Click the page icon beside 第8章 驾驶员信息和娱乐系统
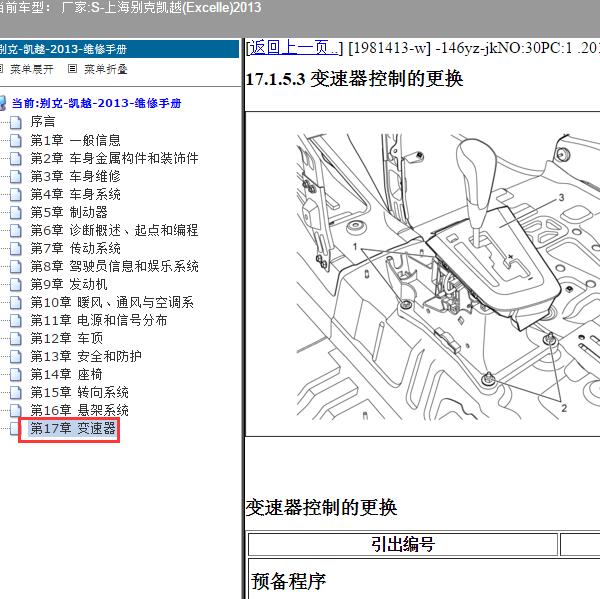The width and height of the screenshot is (600, 599). (x=16, y=266)
